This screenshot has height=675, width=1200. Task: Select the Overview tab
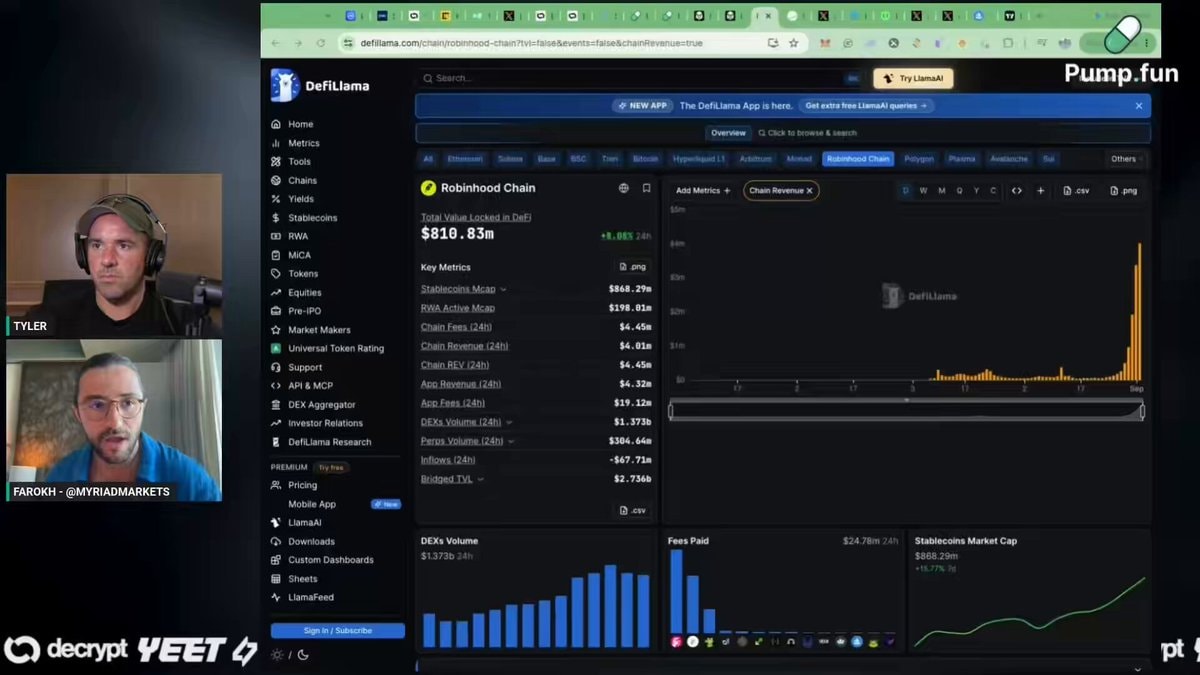pyautogui.click(x=728, y=133)
